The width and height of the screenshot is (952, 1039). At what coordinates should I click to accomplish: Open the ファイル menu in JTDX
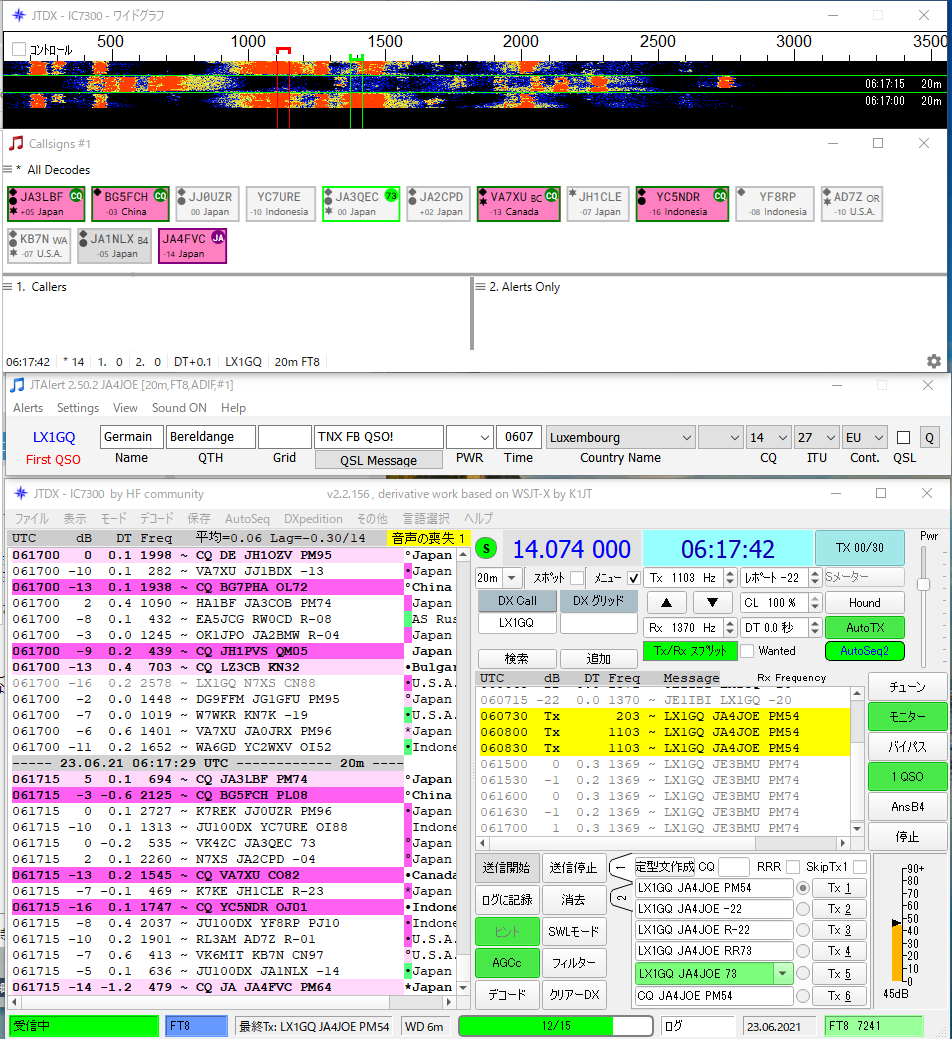[32, 518]
